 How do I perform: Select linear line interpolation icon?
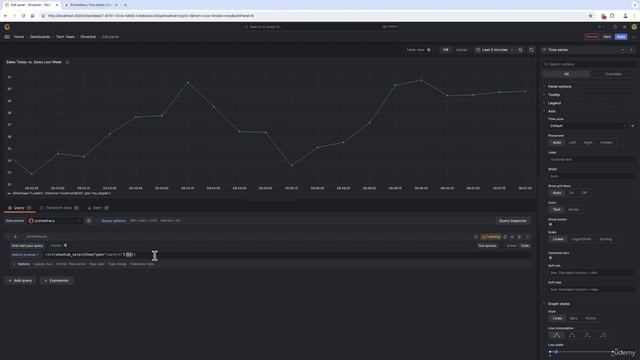tap(556, 335)
